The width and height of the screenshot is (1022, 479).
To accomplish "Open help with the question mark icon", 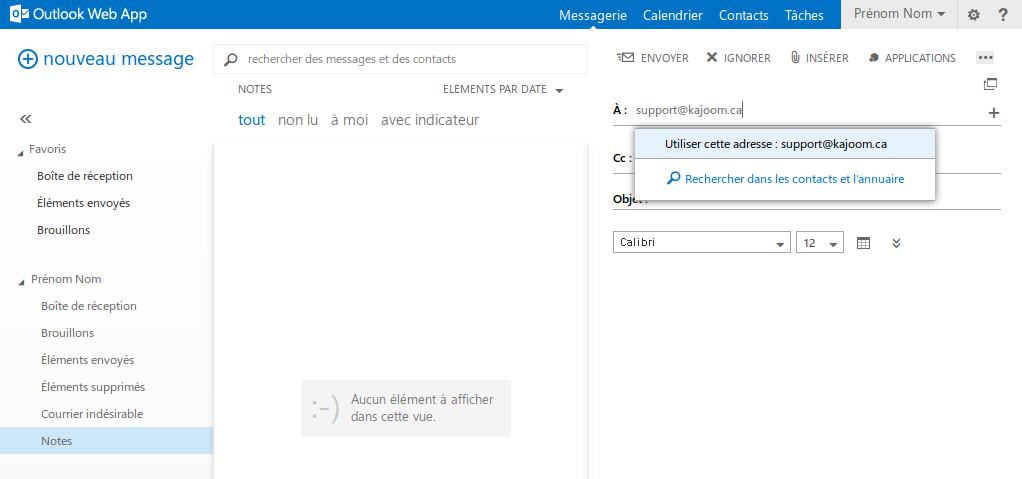I will [1003, 15].
